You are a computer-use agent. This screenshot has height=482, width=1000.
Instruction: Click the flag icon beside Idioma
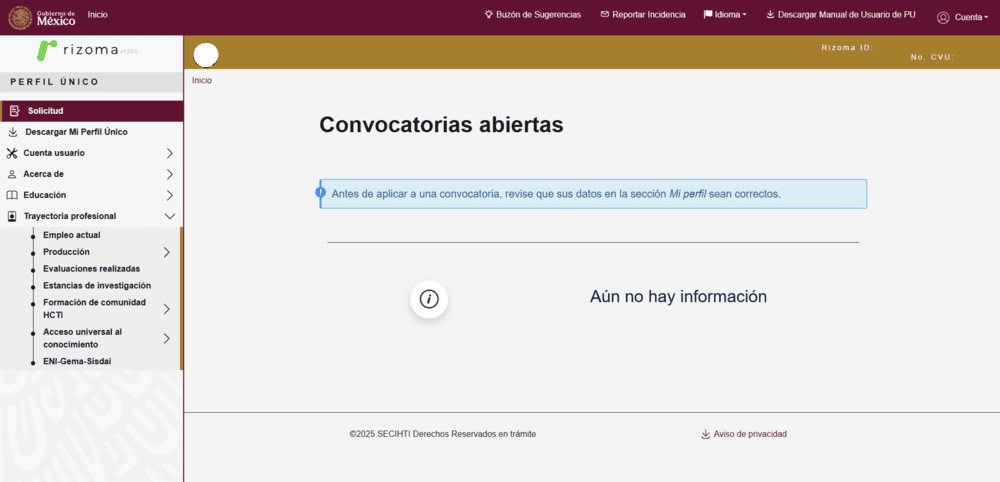[x=708, y=14]
